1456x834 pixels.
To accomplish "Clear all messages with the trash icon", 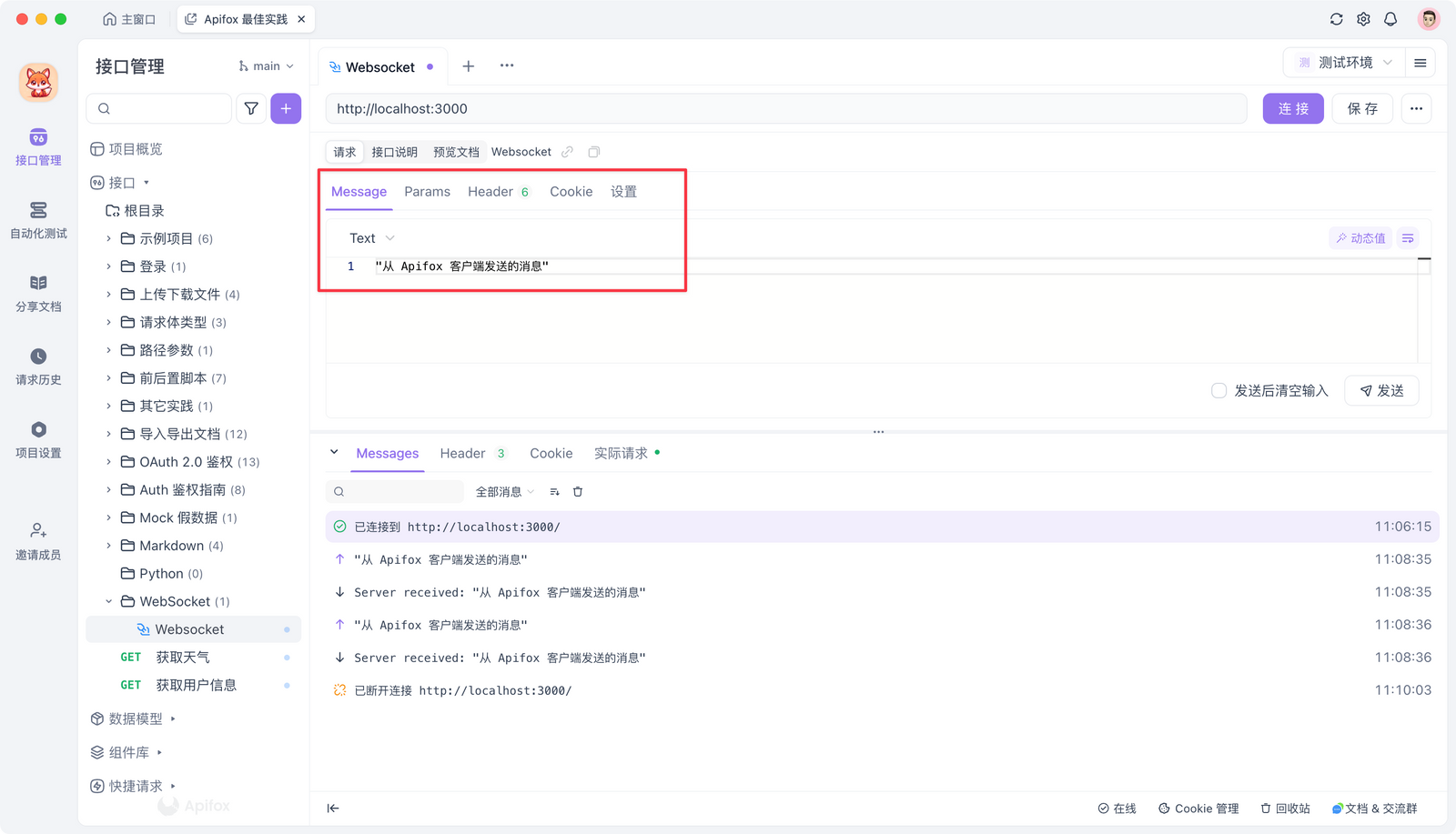I will click(x=578, y=491).
